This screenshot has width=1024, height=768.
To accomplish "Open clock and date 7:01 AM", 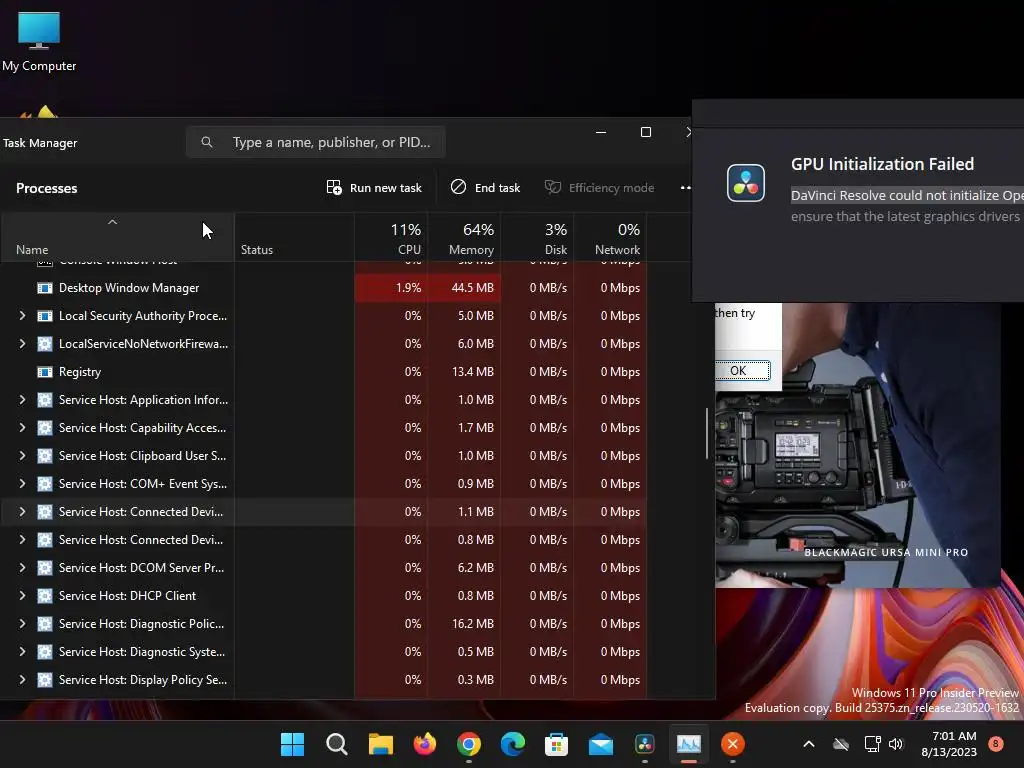I will pyautogui.click(x=949, y=744).
